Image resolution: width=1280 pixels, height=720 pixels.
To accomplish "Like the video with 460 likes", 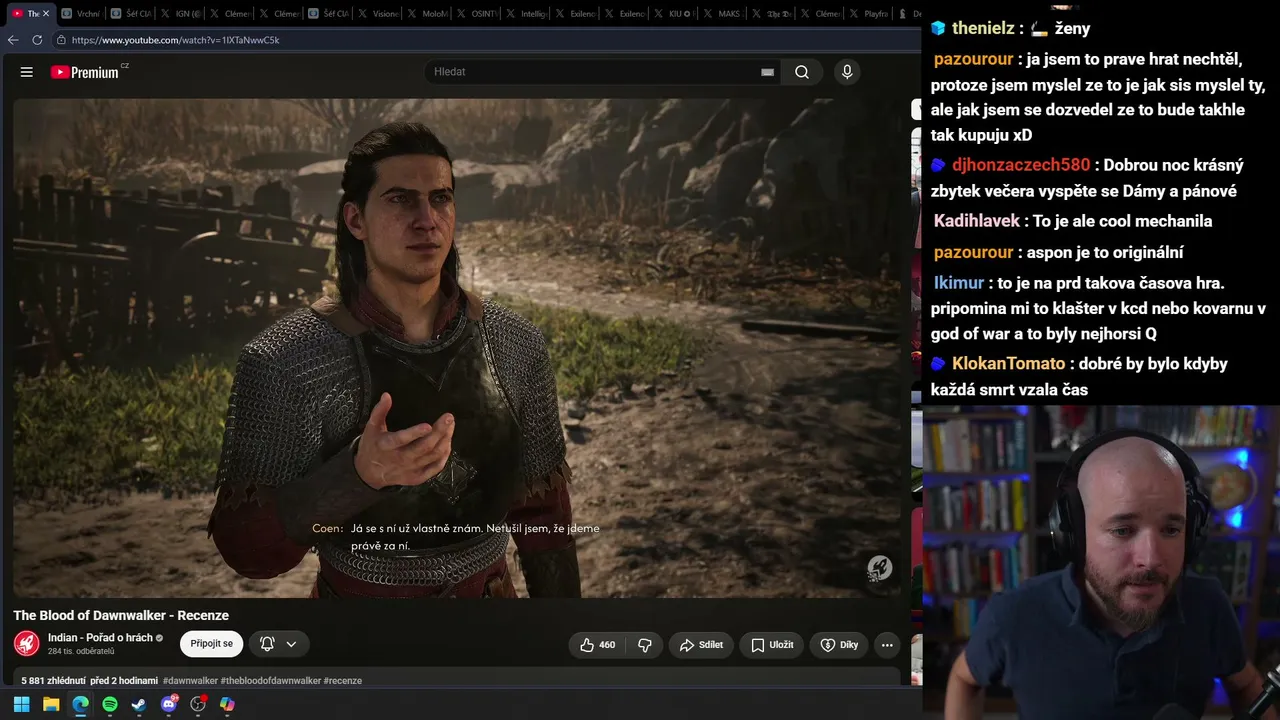I will click(x=597, y=645).
